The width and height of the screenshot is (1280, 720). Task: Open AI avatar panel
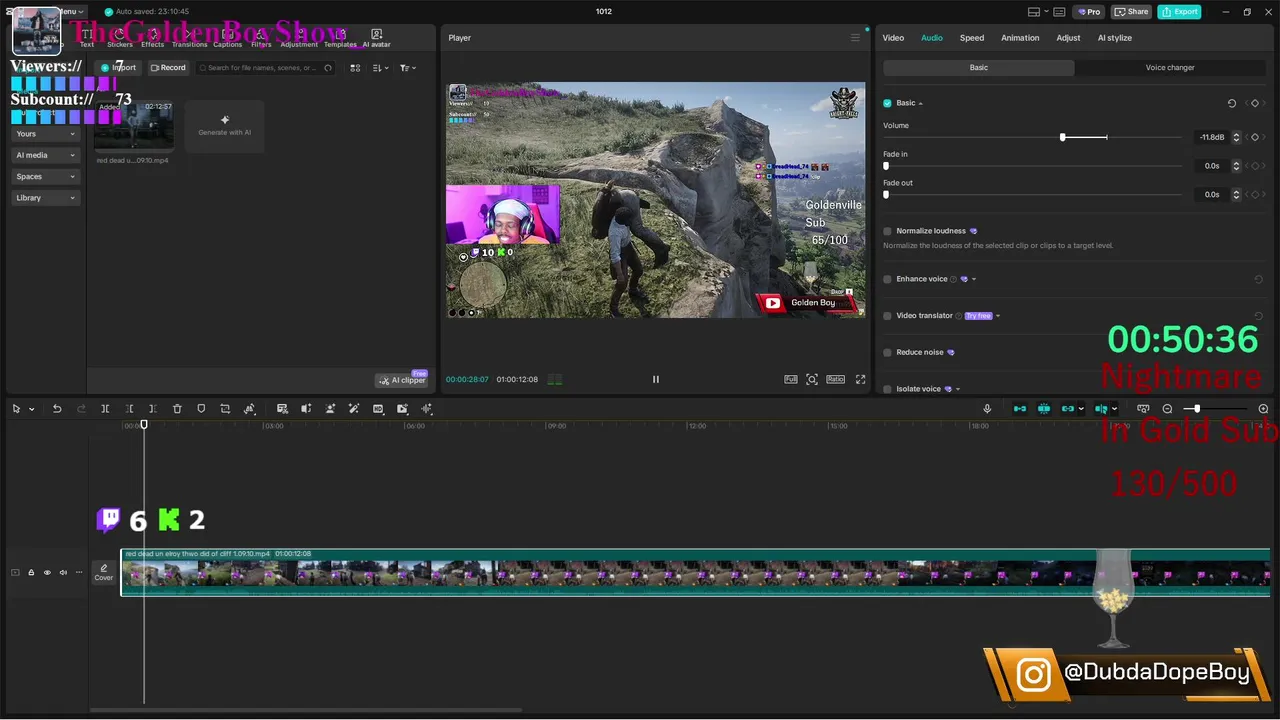pyautogui.click(x=377, y=38)
